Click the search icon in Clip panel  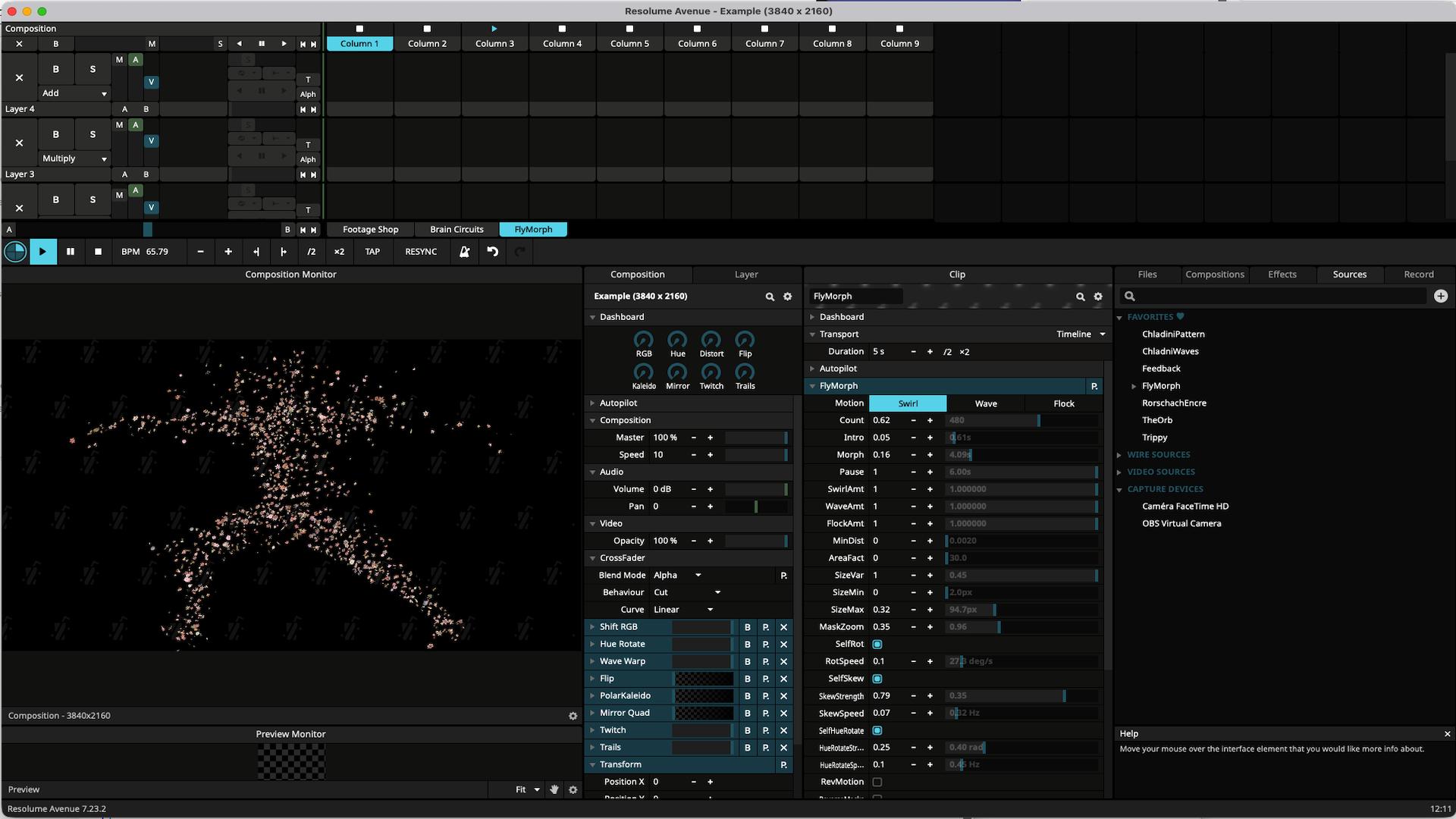pyautogui.click(x=1080, y=297)
